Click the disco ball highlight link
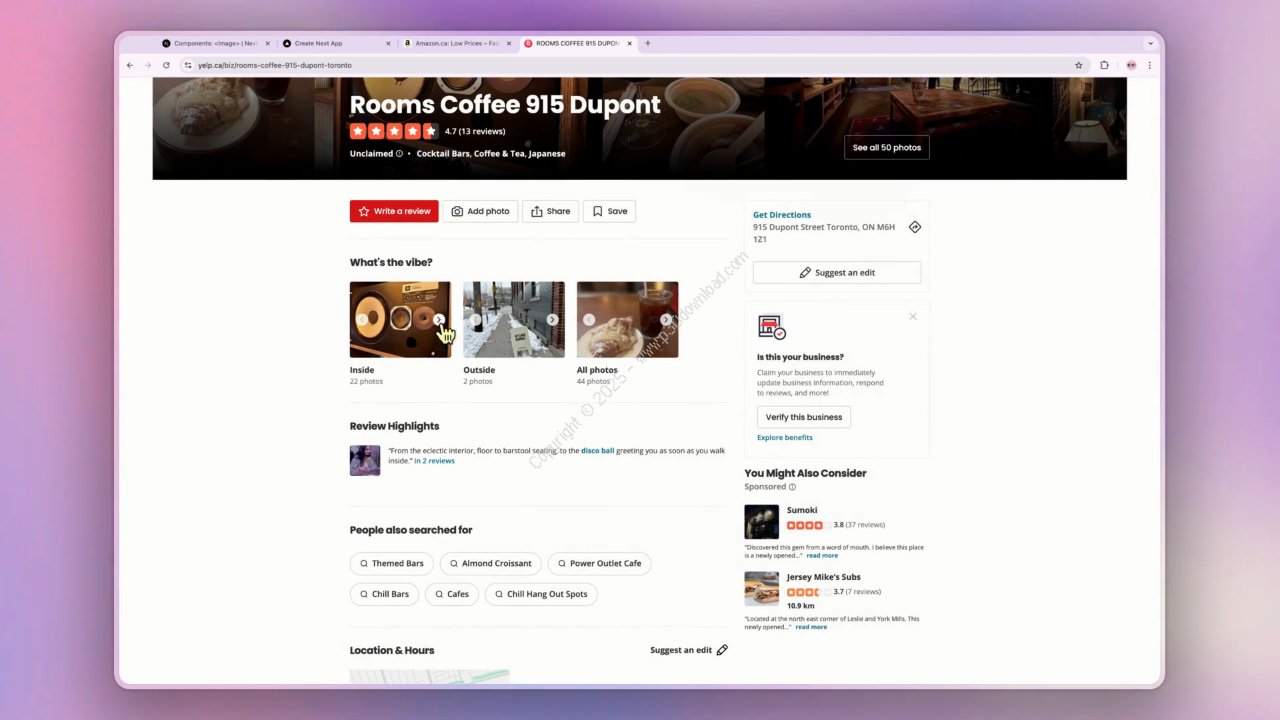This screenshot has width=1280, height=720. point(598,451)
